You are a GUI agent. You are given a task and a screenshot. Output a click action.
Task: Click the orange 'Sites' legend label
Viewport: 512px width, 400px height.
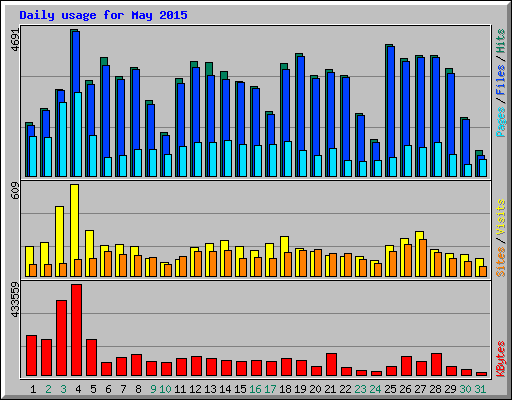tap(501, 262)
